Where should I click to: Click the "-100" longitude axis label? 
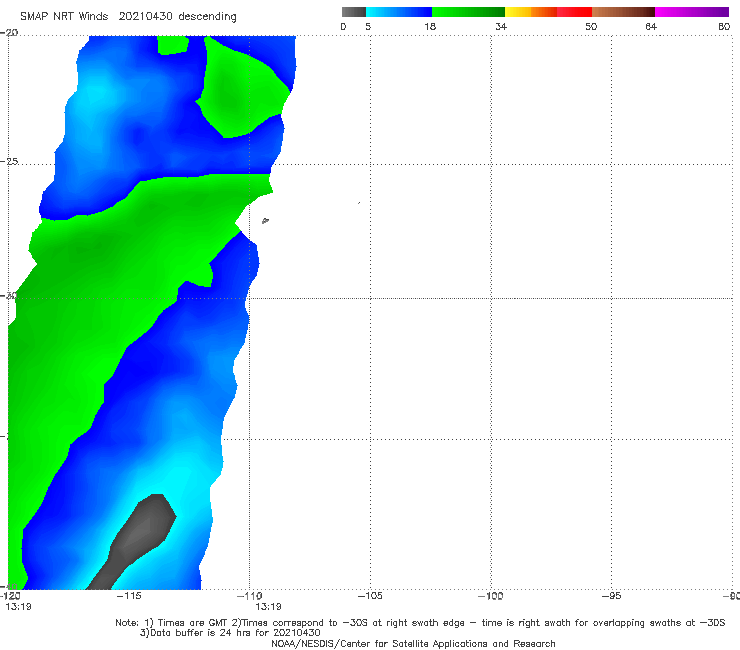[491, 596]
